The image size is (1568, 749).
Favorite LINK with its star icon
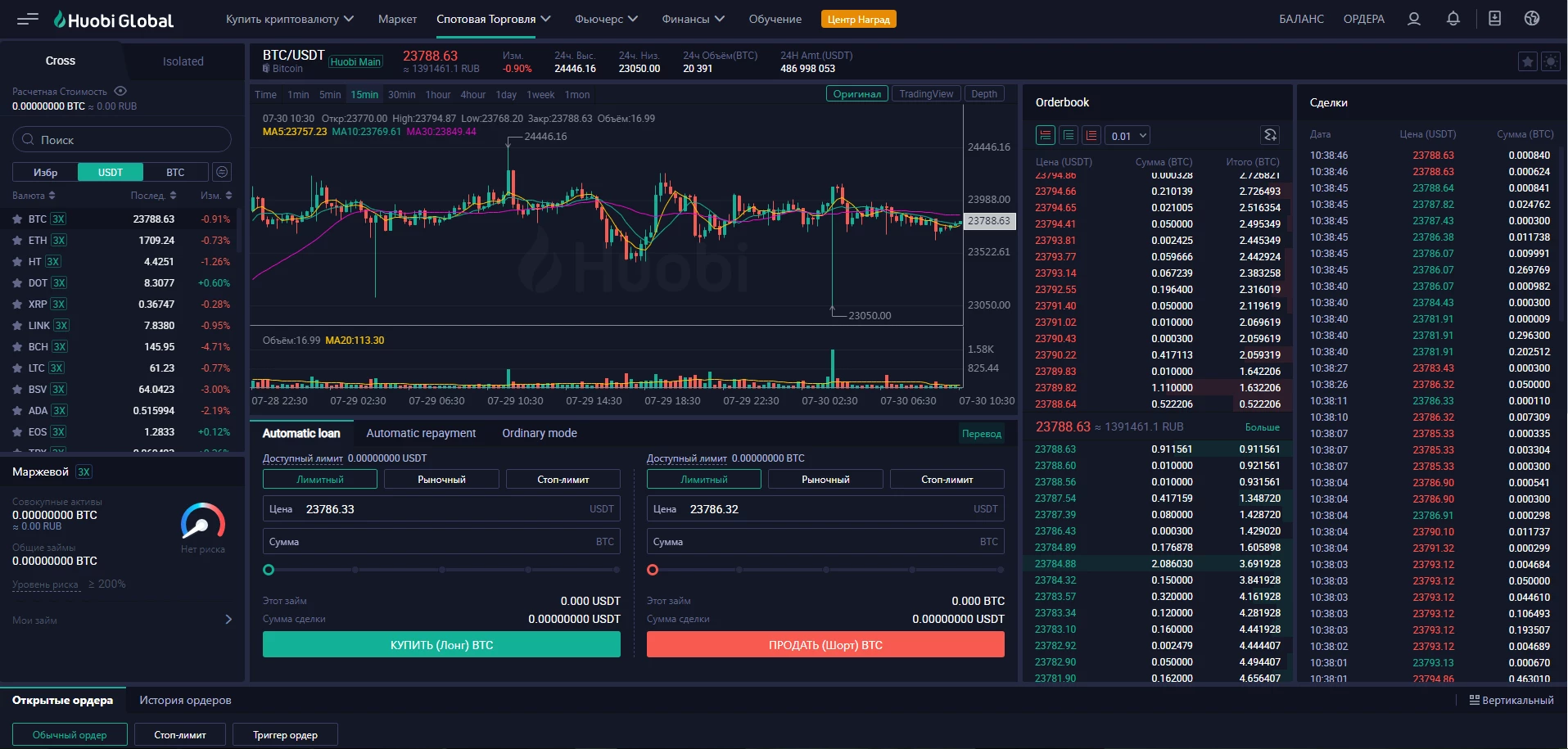click(17, 326)
